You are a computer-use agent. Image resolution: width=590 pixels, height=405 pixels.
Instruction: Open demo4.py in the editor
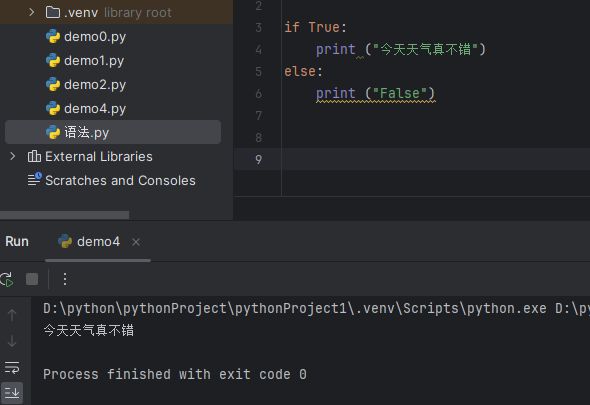click(95, 109)
